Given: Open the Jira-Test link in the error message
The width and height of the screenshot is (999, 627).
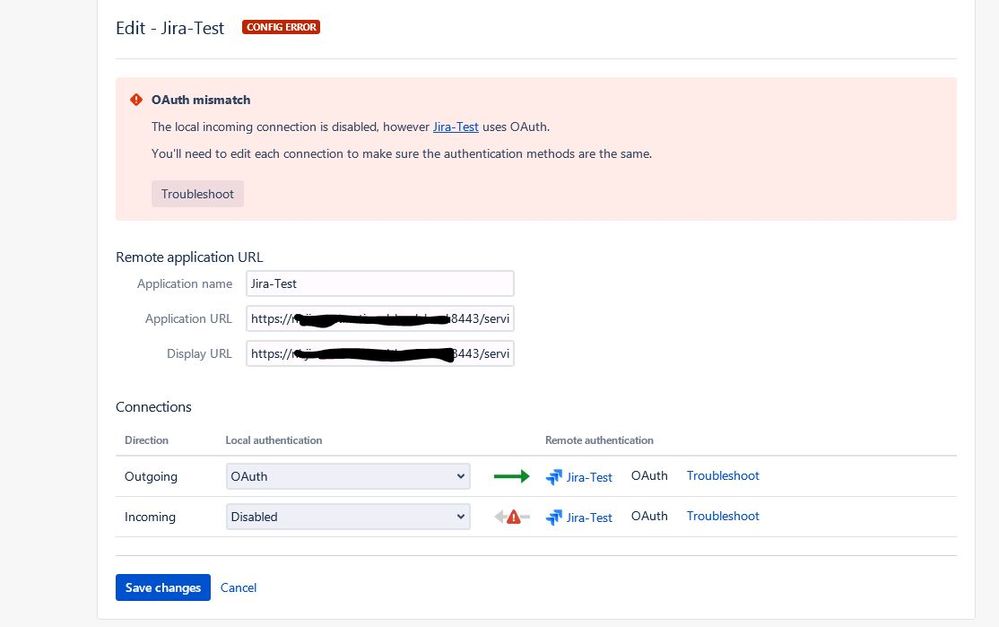Looking at the screenshot, I should point(456,127).
